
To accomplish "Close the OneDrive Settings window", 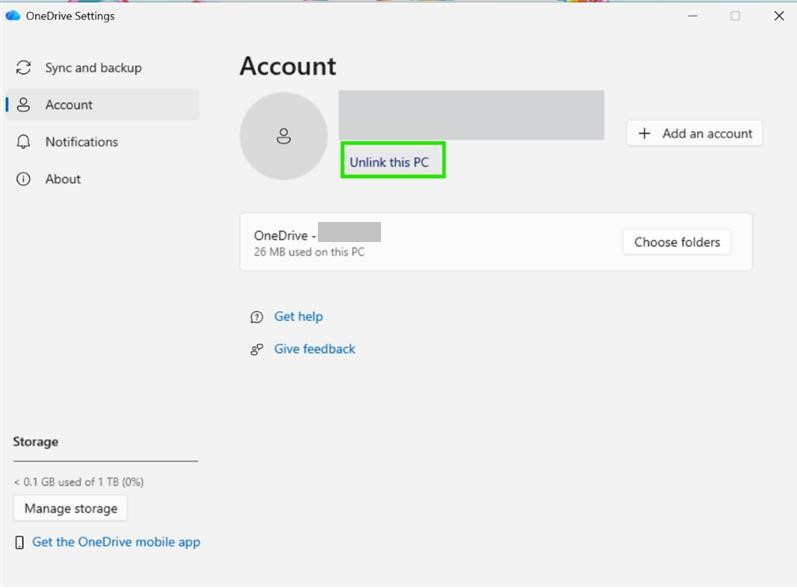I will [779, 16].
